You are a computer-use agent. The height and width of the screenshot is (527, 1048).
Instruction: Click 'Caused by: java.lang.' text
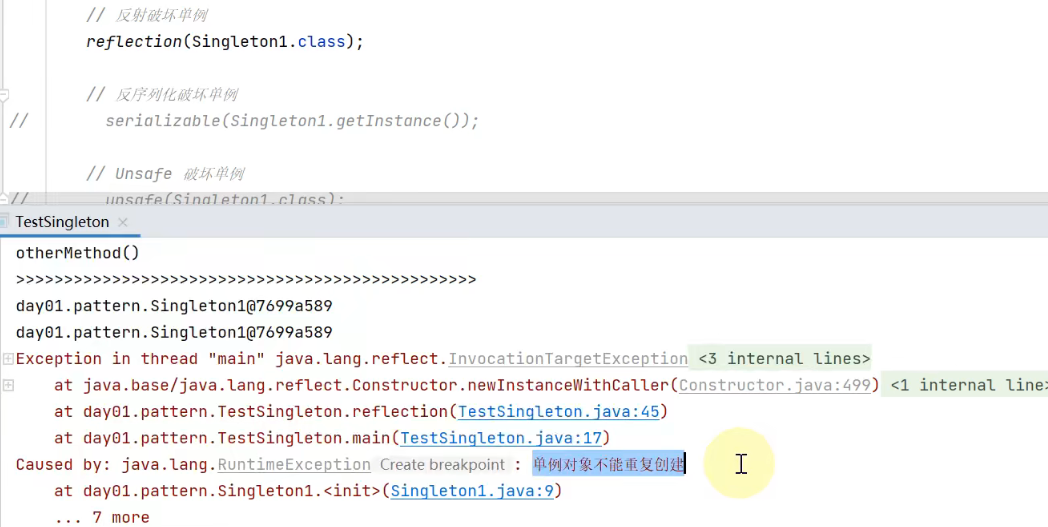116,465
